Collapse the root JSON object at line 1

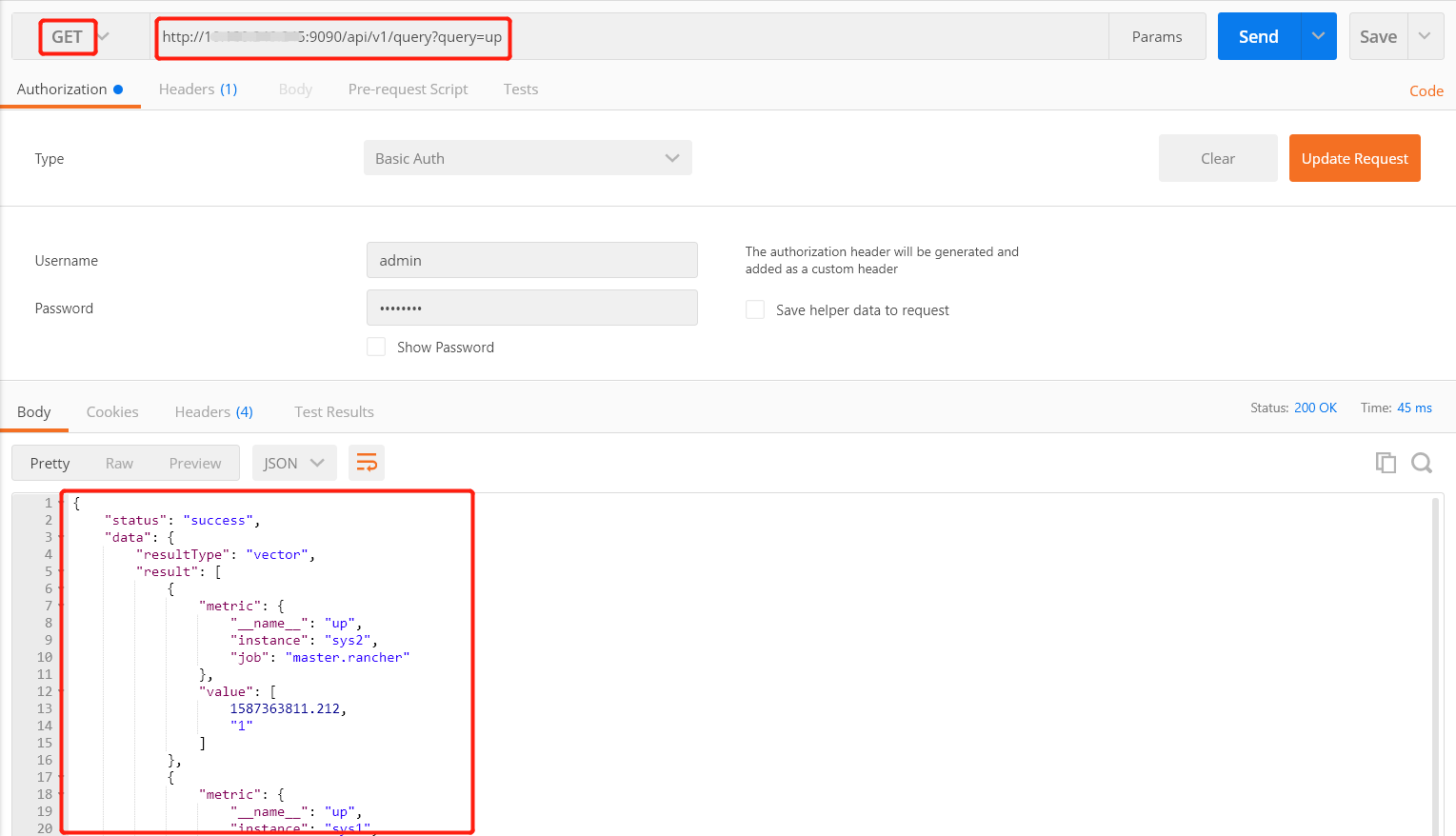coord(60,502)
